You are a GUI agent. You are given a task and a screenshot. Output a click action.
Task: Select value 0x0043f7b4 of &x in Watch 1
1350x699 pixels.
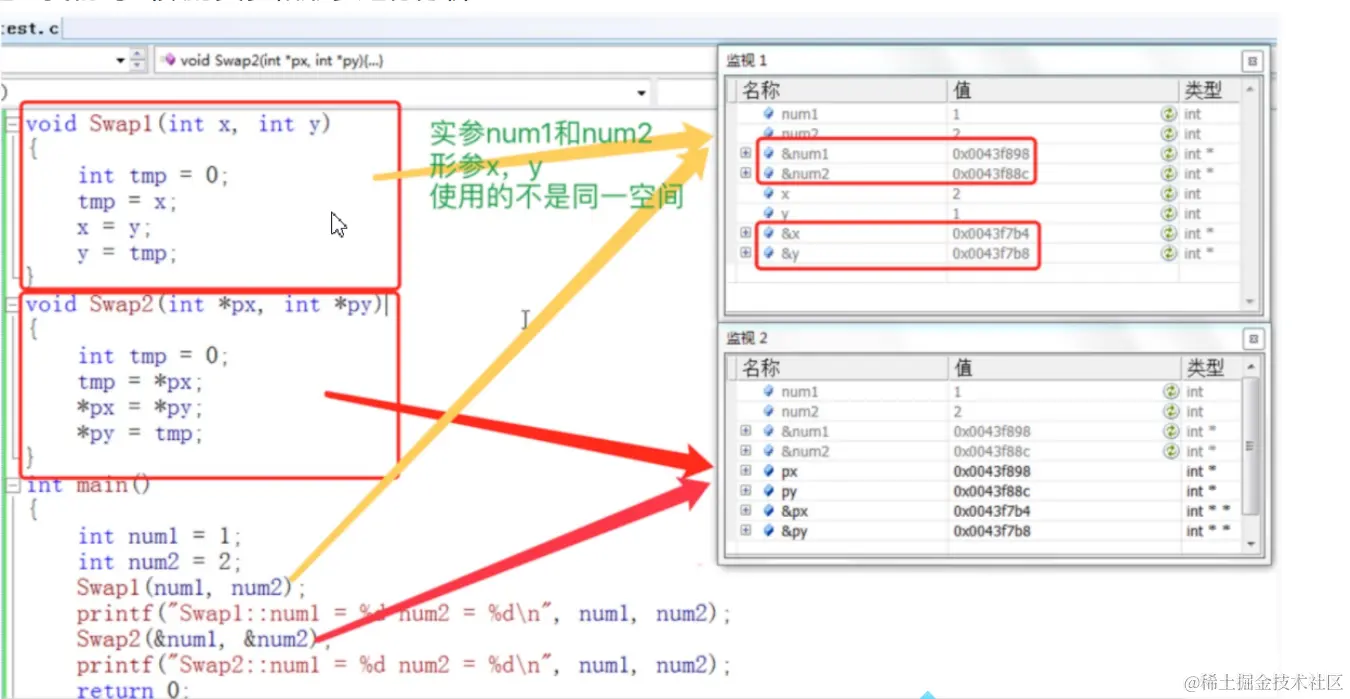(x=991, y=234)
